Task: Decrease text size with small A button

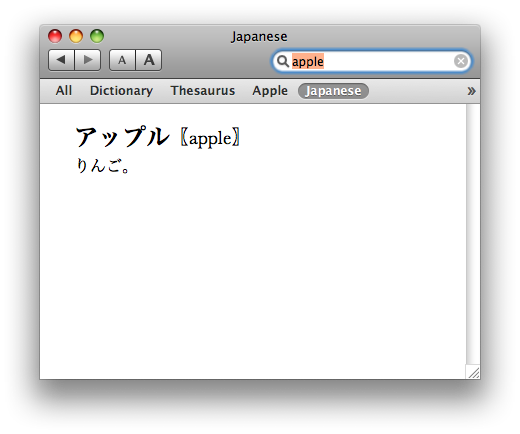Action: (x=122, y=60)
